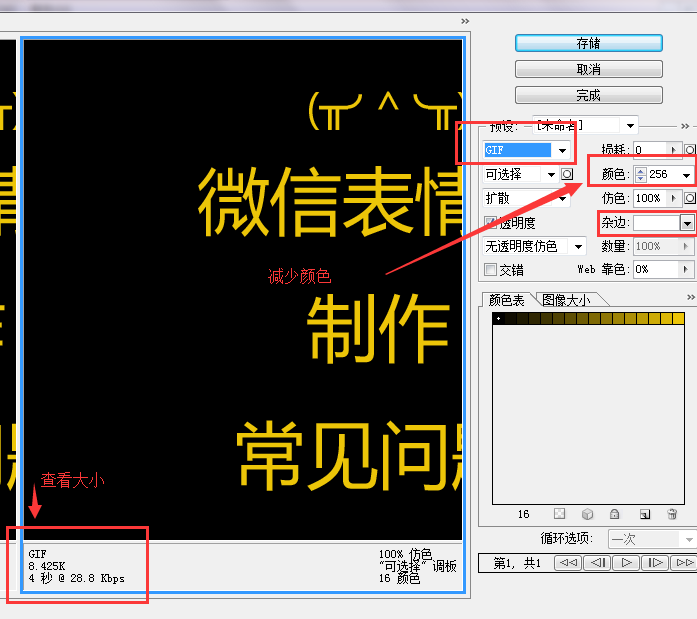Open the disabled 循环选项 一次 dropdown

coord(651,539)
